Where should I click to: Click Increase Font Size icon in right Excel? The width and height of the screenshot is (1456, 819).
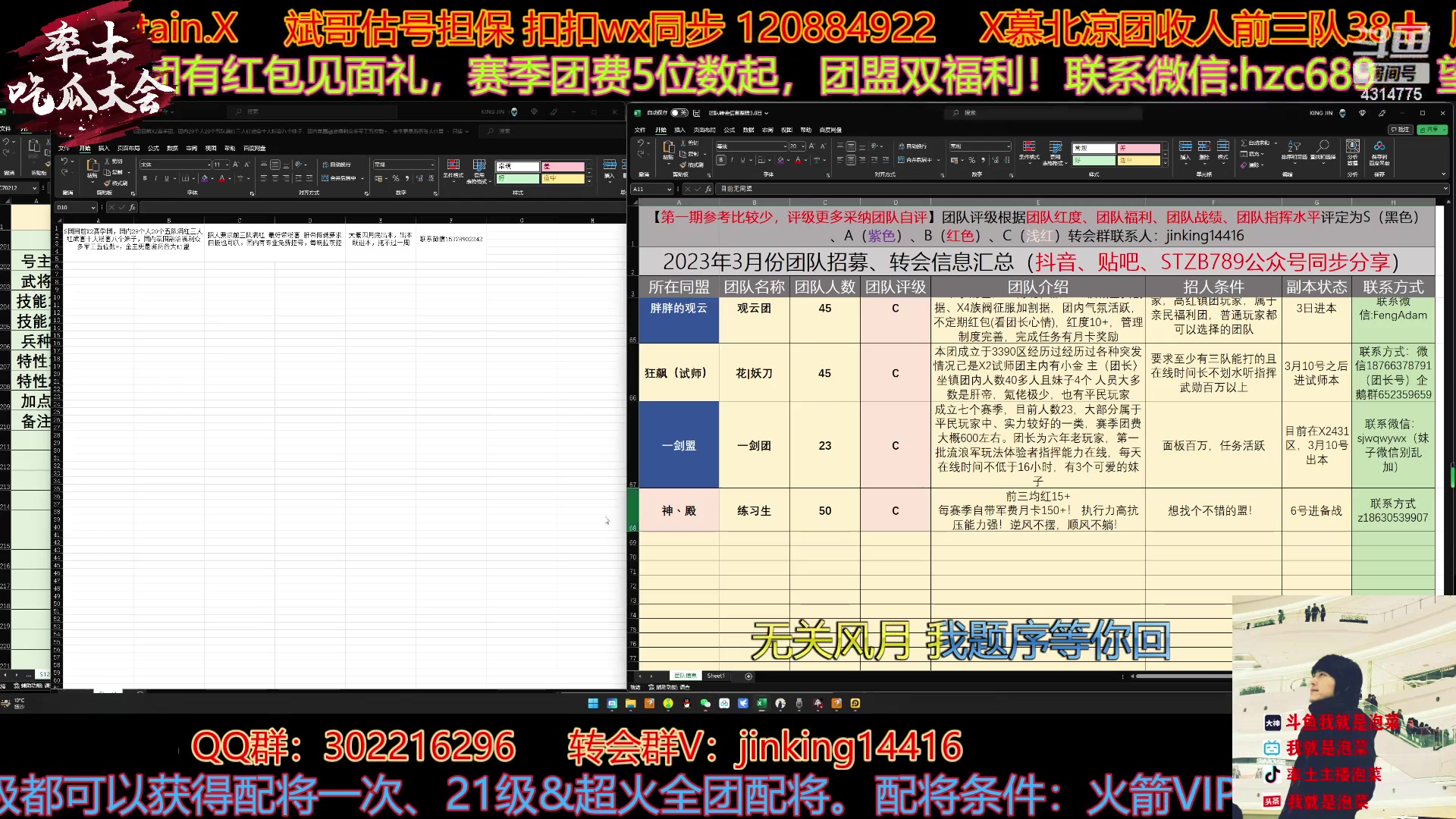click(x=811, y=146)
